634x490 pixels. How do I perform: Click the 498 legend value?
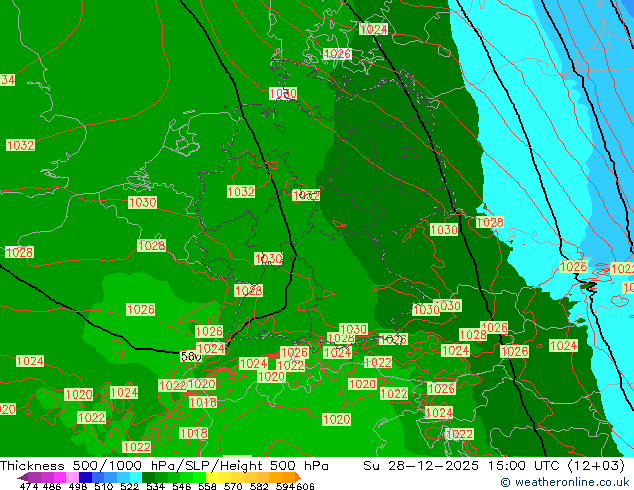coord(78,486)
